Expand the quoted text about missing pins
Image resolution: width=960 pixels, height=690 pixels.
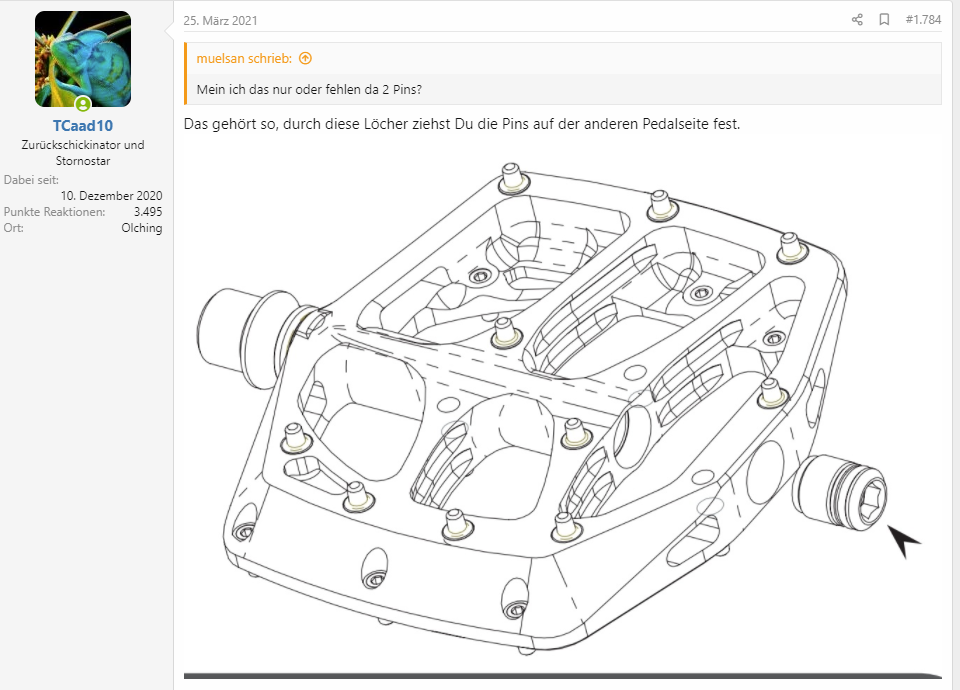point(309,89)
